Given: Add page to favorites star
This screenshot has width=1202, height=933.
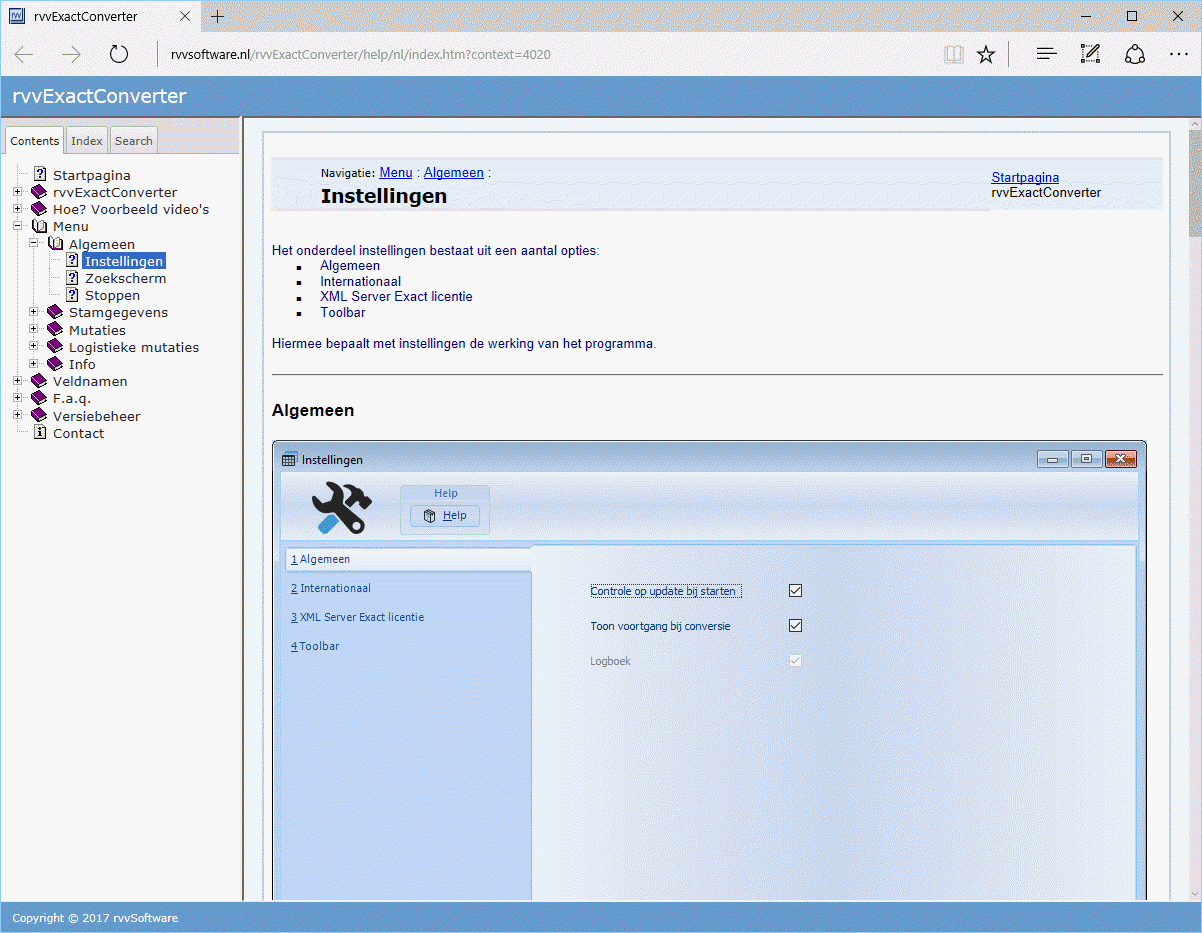Looking at the screenshot, I should coord(986,54).
